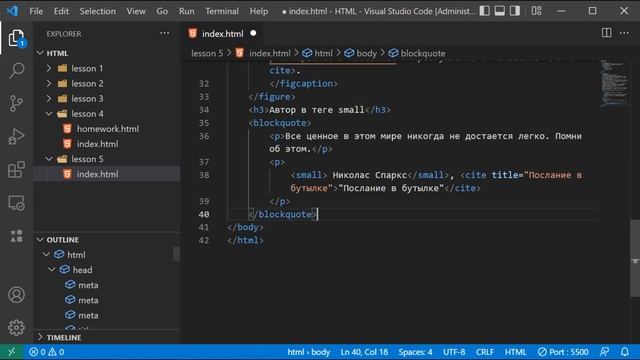This screenshot has height=360, width=640.
Task: Open the Manage gear icon
Action: click(16, 327)
